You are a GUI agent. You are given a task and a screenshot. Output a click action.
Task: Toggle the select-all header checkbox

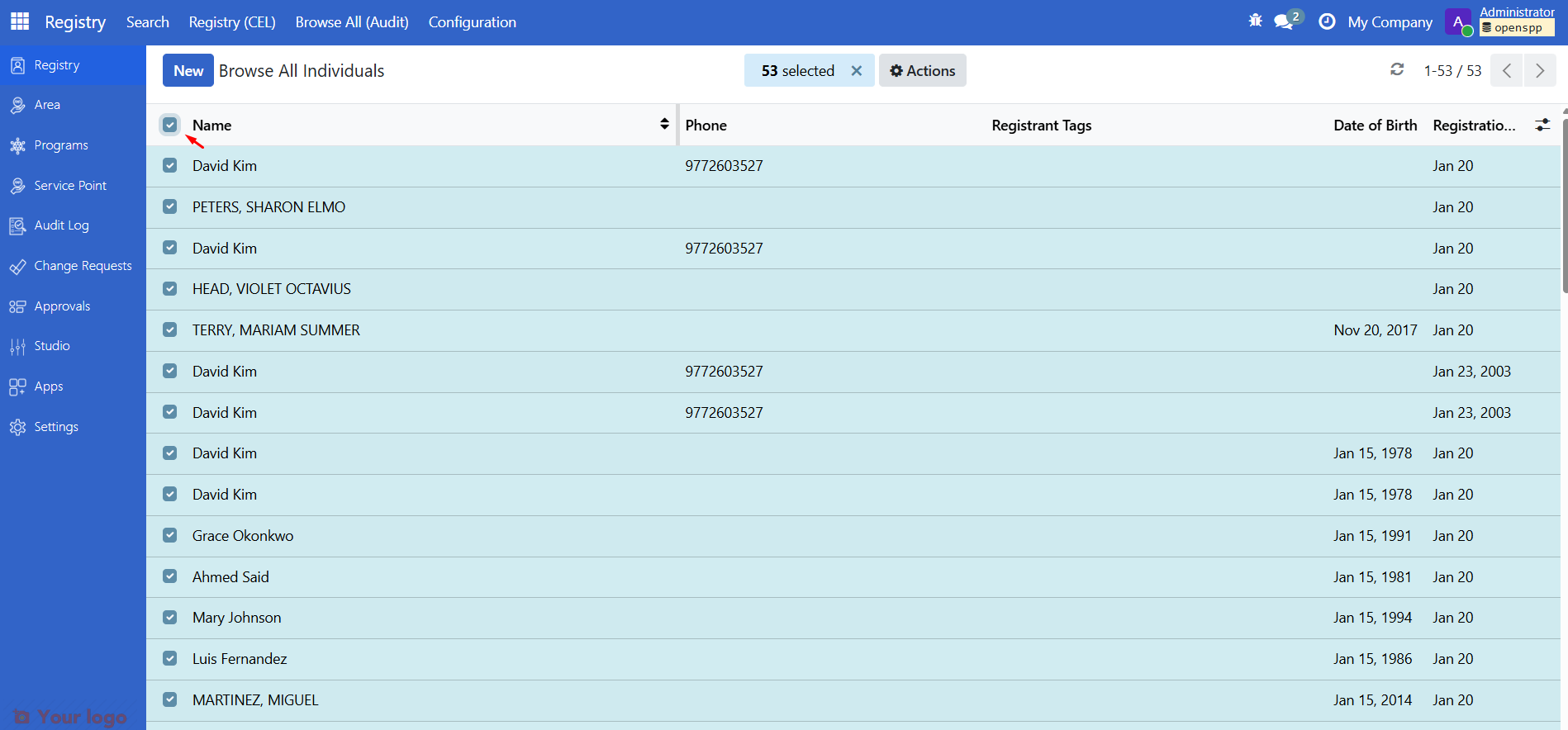(x=169, y=125)
